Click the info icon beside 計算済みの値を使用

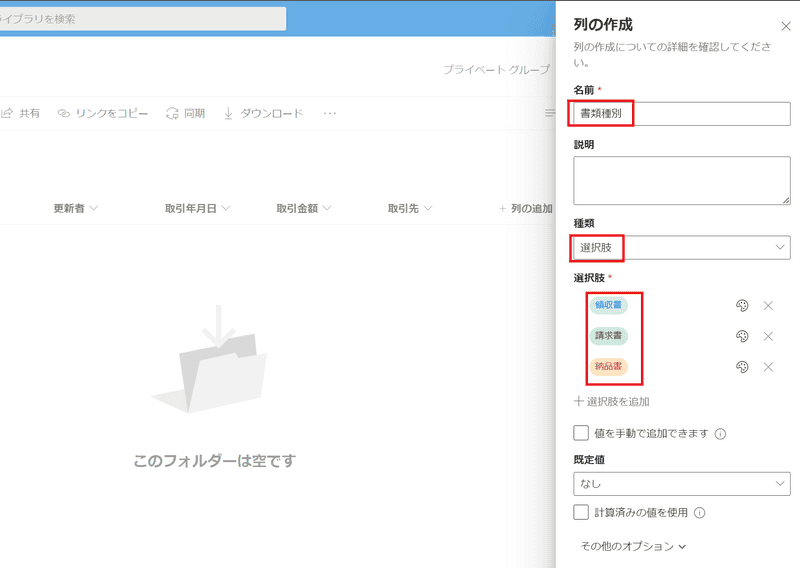click(700, 513)
